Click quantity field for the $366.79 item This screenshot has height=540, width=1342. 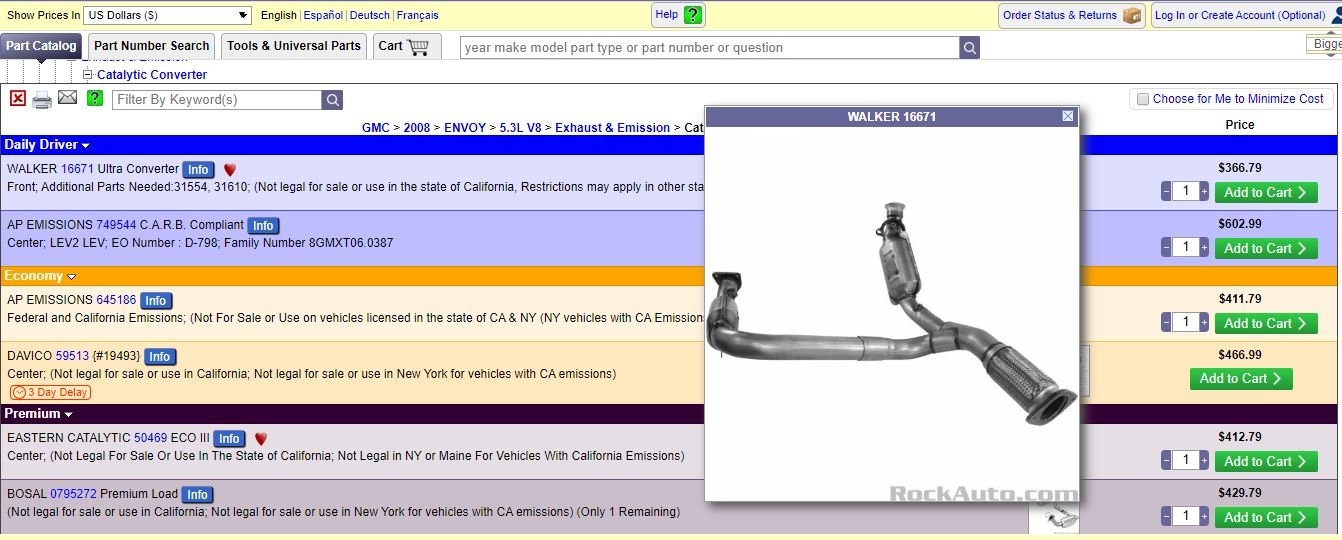pos(1185,192)
